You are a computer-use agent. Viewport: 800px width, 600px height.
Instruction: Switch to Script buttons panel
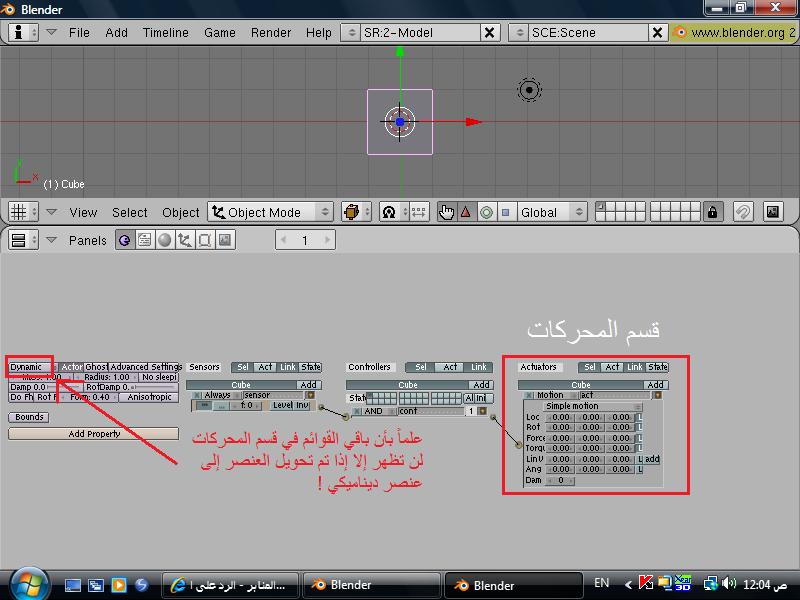145,240
